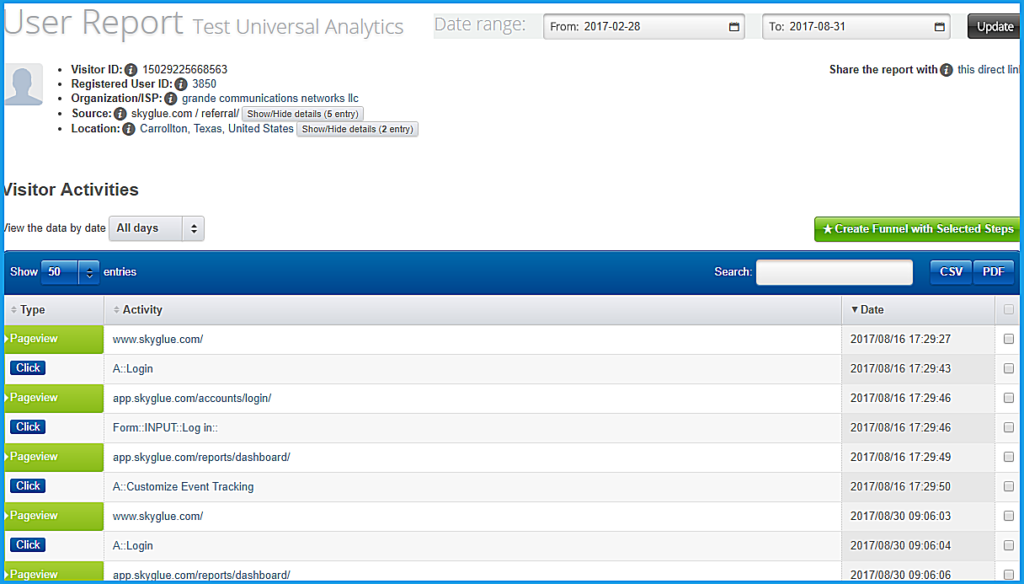The height and width of the screenshot is (584, 1024).
Task: Select checkbox for Customize Event Tracking click row
Action: pyautogui.click(x=1008, y=487)
